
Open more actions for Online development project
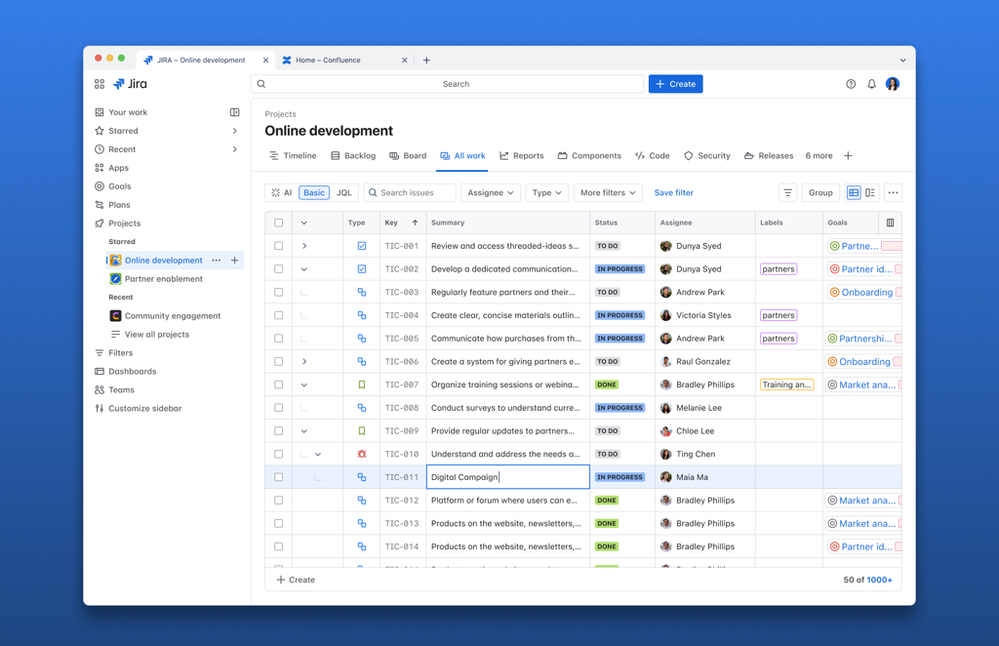pos(217,260)
